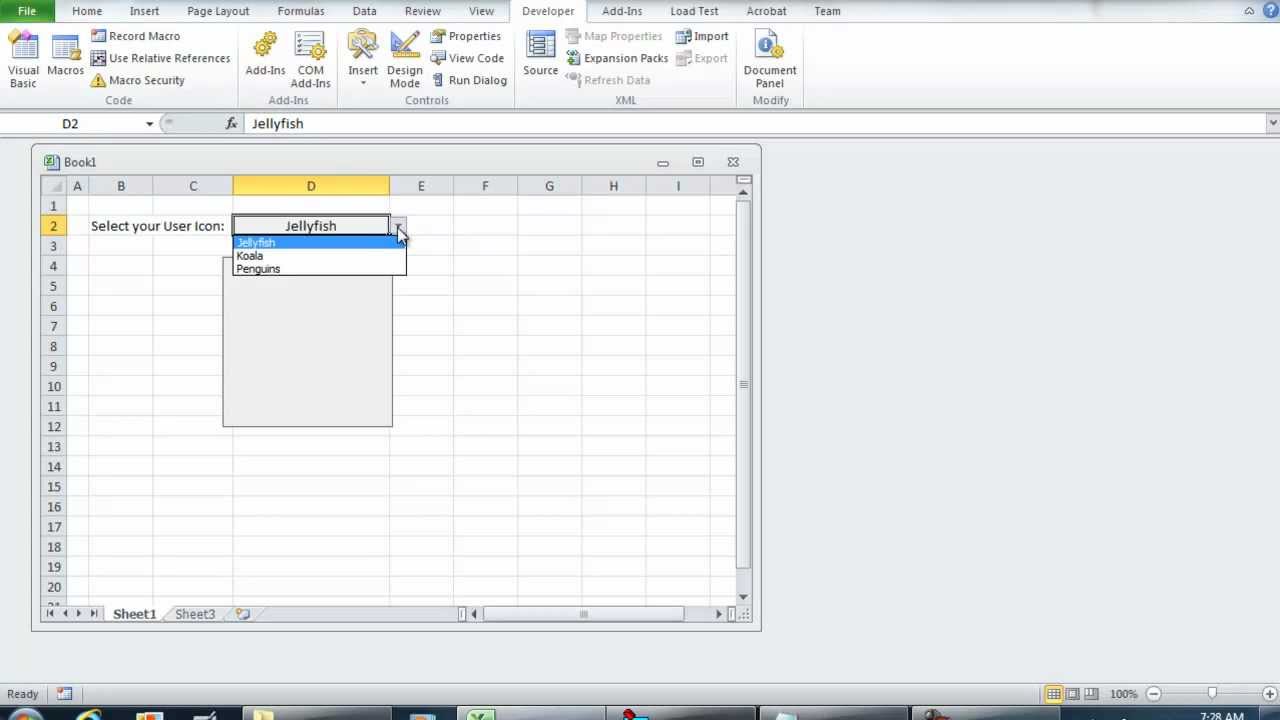Open the Acrobat tab
1280x720 pixels.
[766, 11]
